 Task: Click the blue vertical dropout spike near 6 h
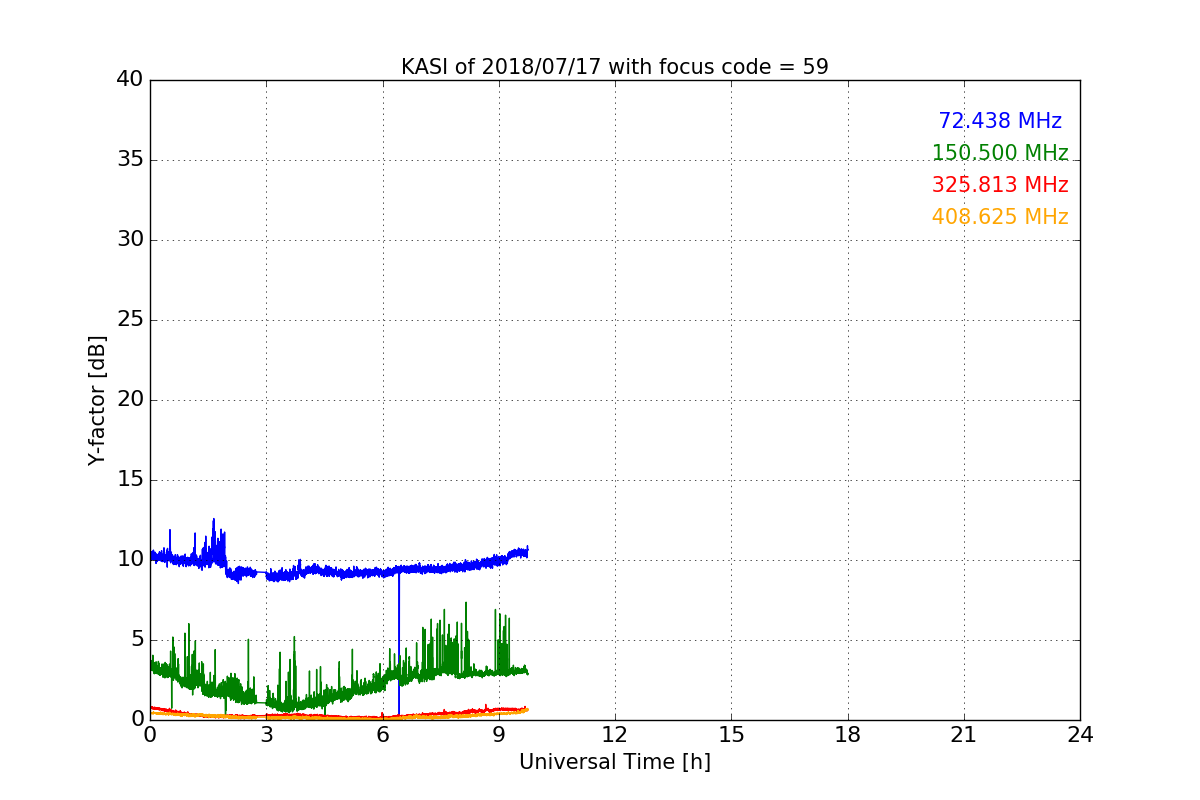(399, 645)
